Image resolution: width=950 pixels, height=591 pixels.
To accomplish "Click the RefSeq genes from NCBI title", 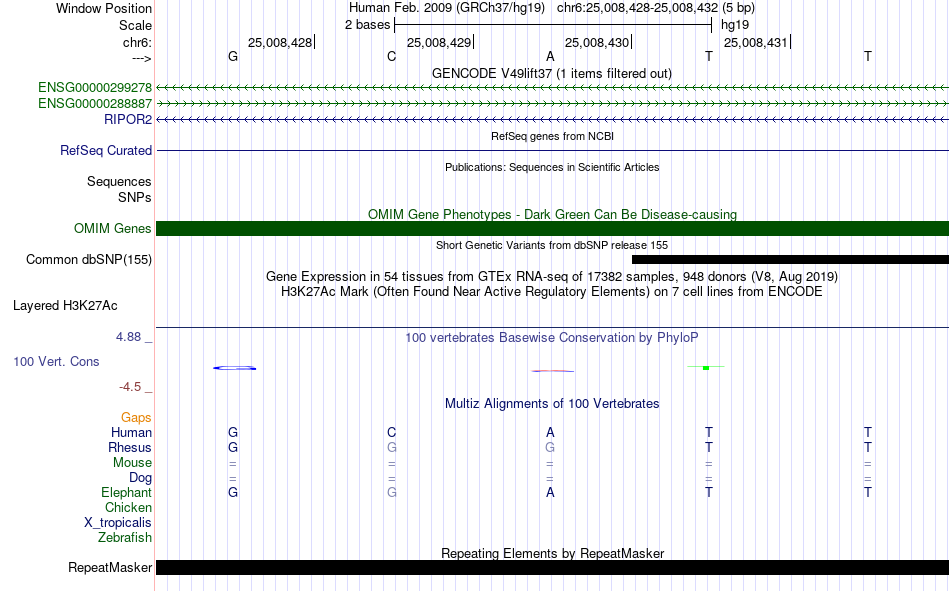I will point(553,136).
